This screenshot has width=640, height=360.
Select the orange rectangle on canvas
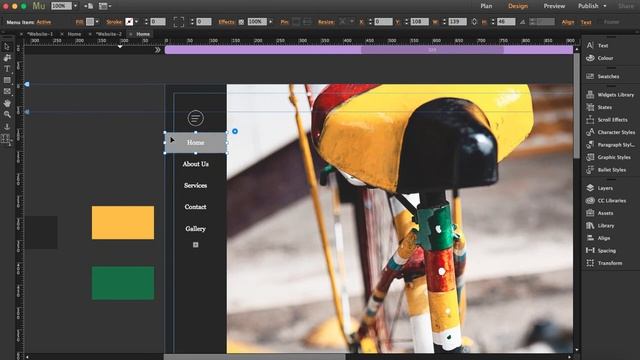coord(123,222)
